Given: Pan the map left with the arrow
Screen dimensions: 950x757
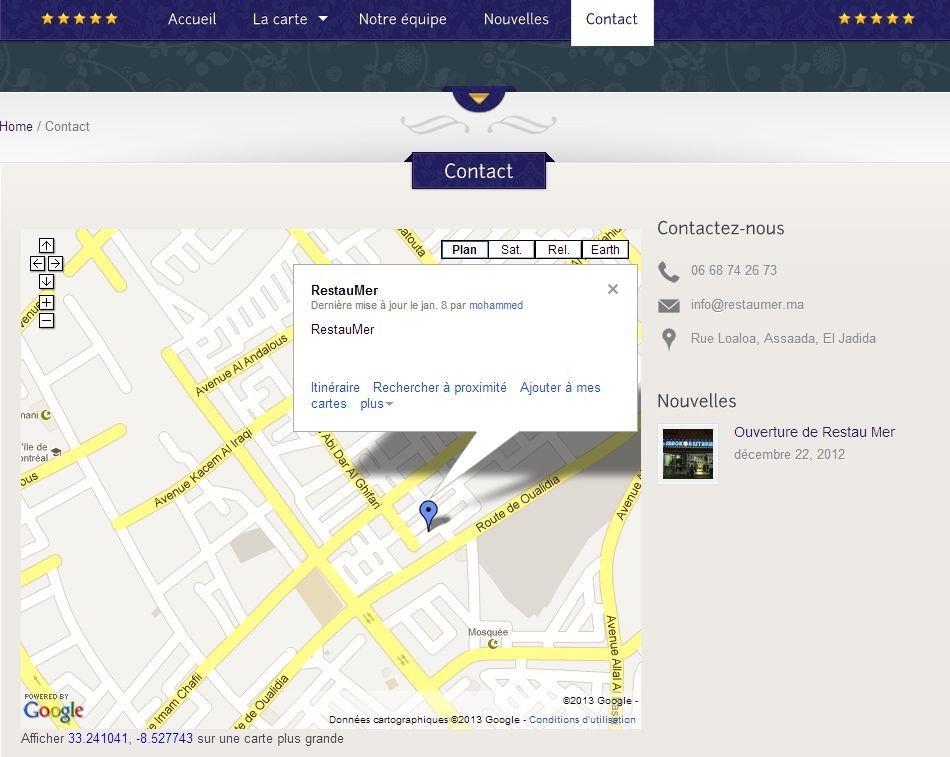Looking at the screenshot, I should 38,264.
